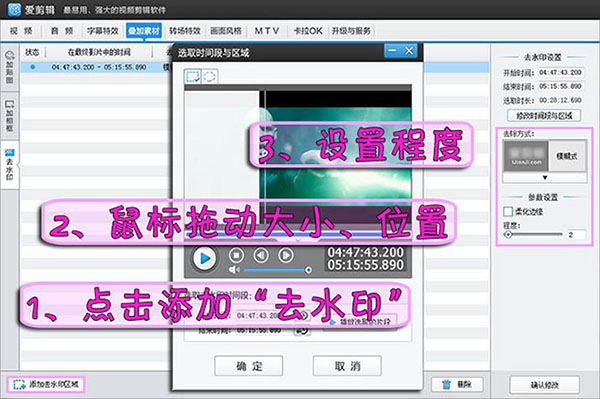The height and width of the screenshot is (399, 600).
Task: Click 确定 to confirm the selection
Action: click(x=249, y=366)
